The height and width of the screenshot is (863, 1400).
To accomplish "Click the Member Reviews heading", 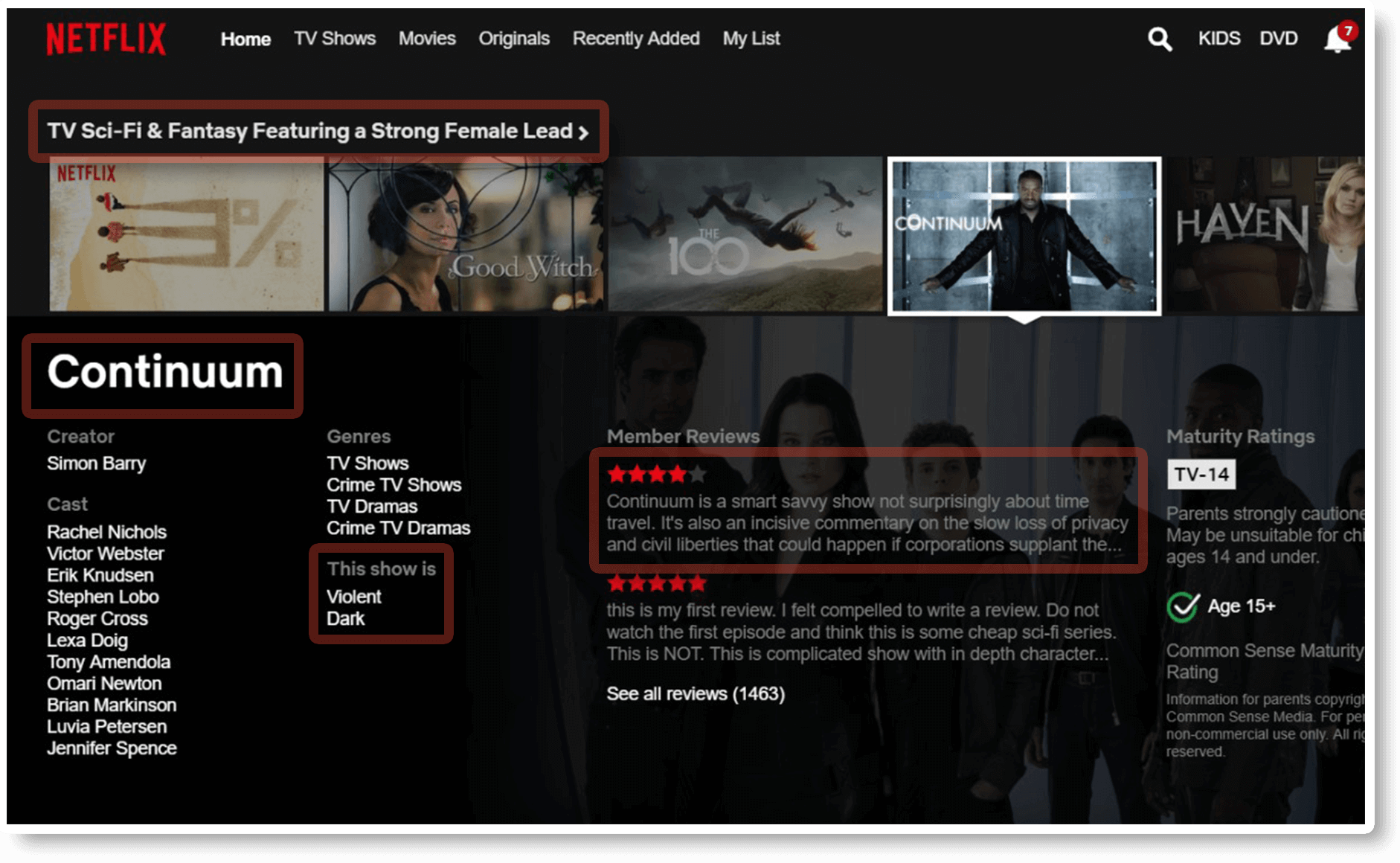I will (x=683, y=437).
